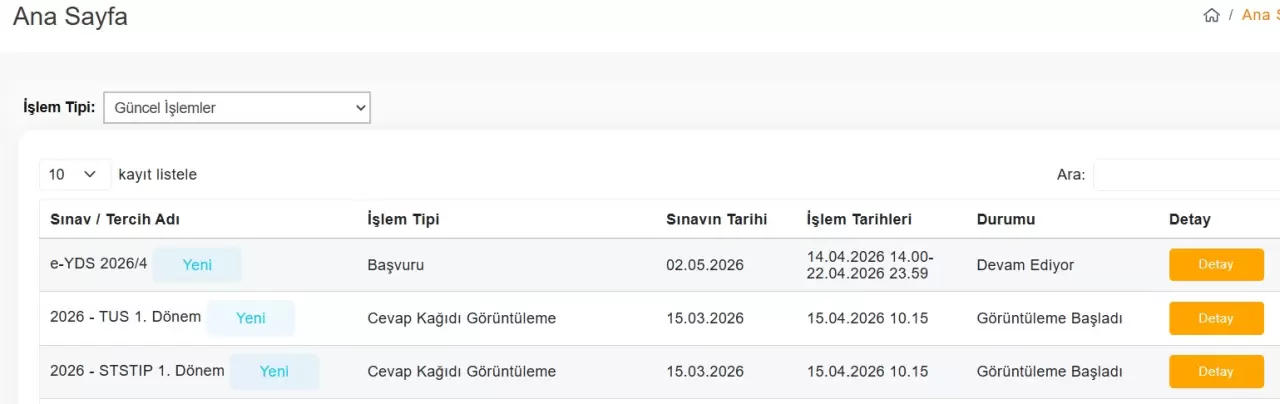Select the e-YDS 2026/4 exam name
Screen dimensions: 1280x404
click(x=99, y=264)
